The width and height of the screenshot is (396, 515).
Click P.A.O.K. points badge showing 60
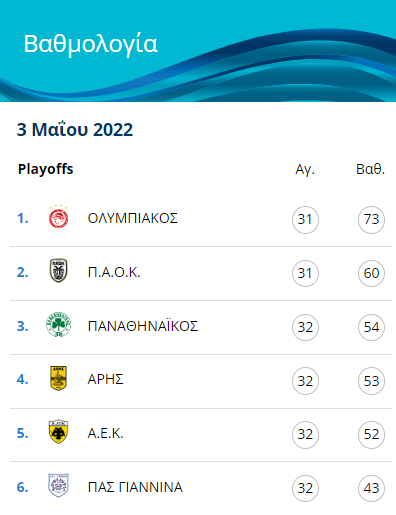pyautogui.click(x=371, y=273)
